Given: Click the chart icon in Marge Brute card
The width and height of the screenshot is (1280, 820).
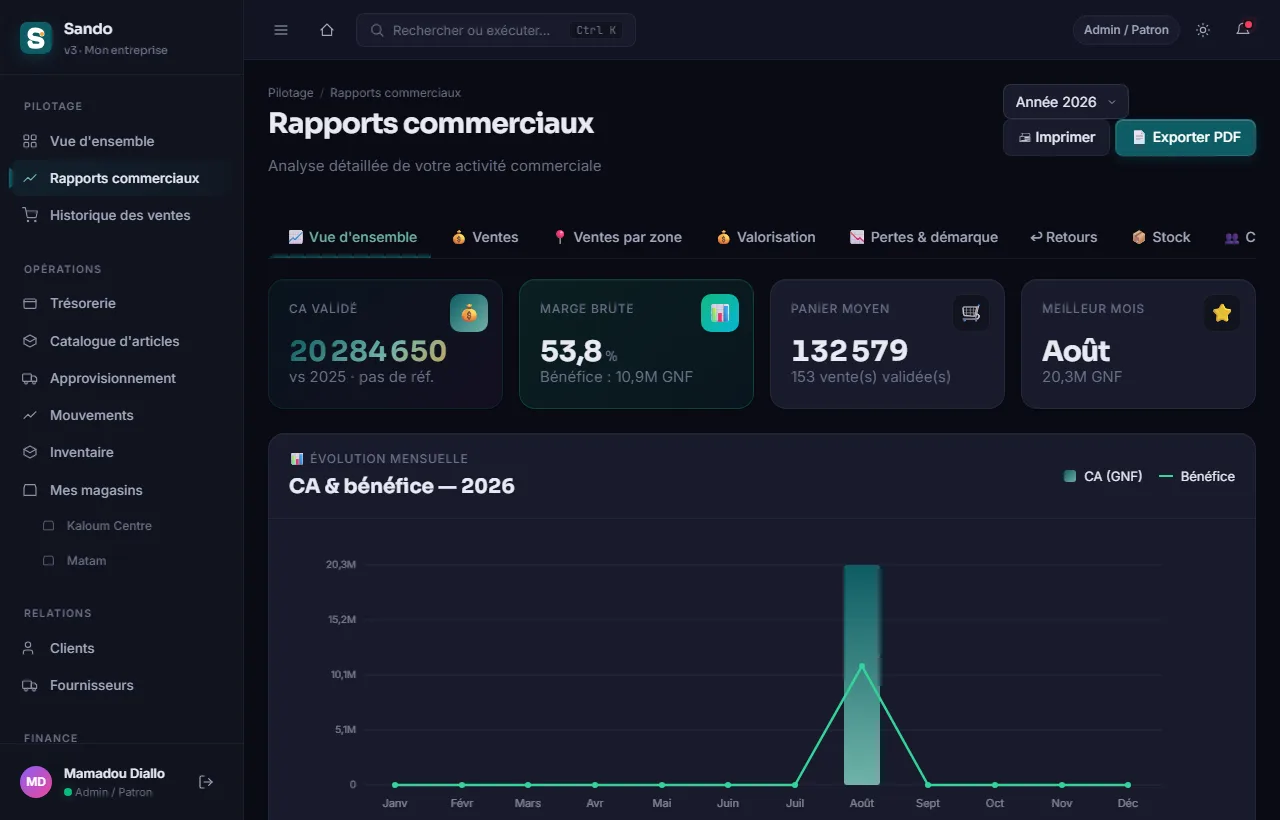Looking at the screenshot, I should click(720, 313).
